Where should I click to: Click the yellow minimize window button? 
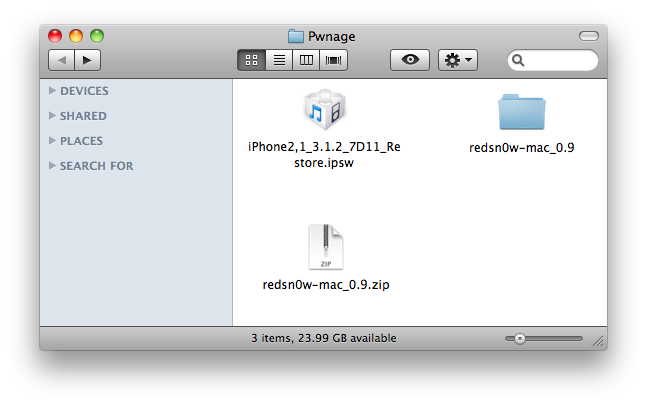click(76, 36)
